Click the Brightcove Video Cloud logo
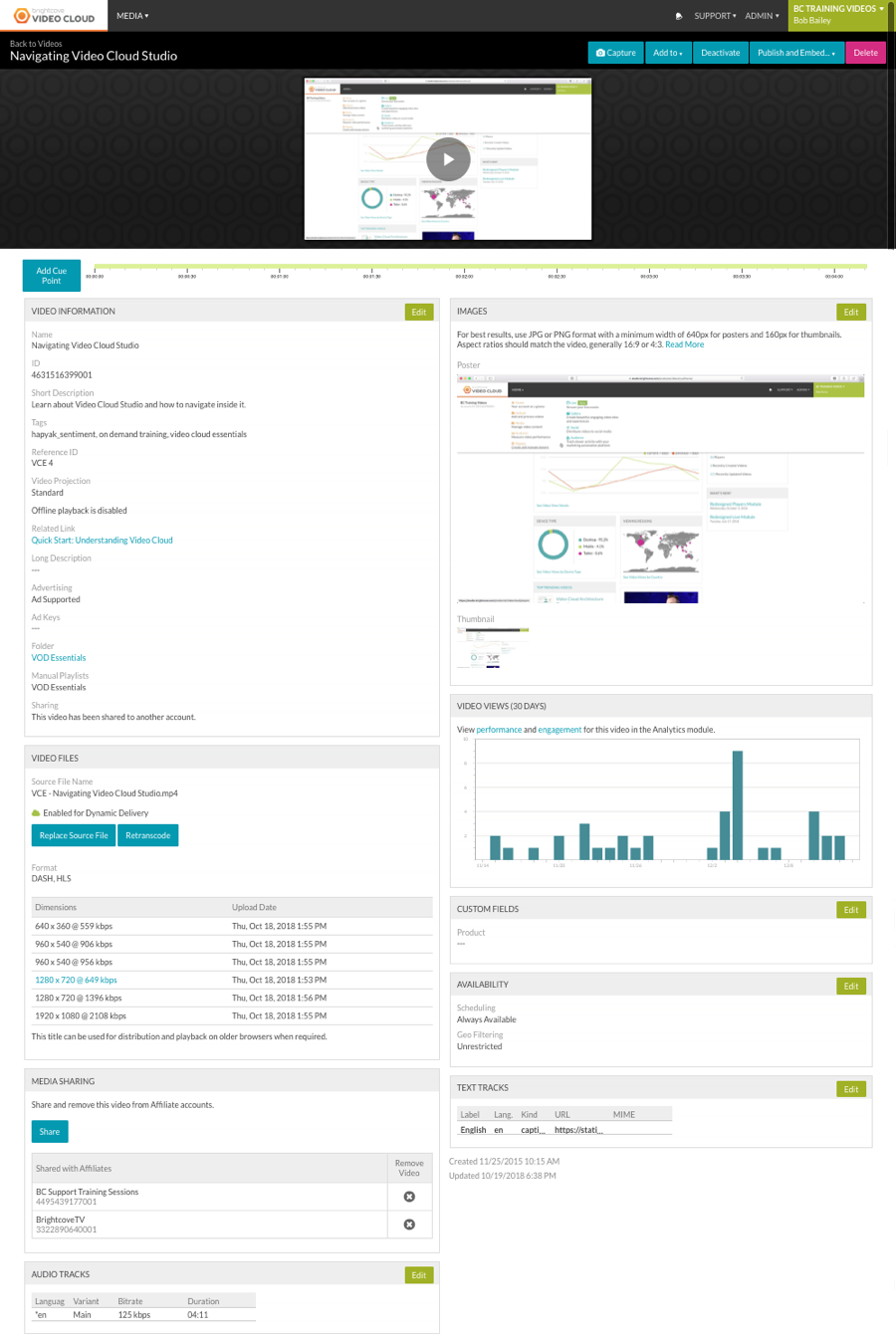Screen dimensions: 896x1343 click(54, 16)
